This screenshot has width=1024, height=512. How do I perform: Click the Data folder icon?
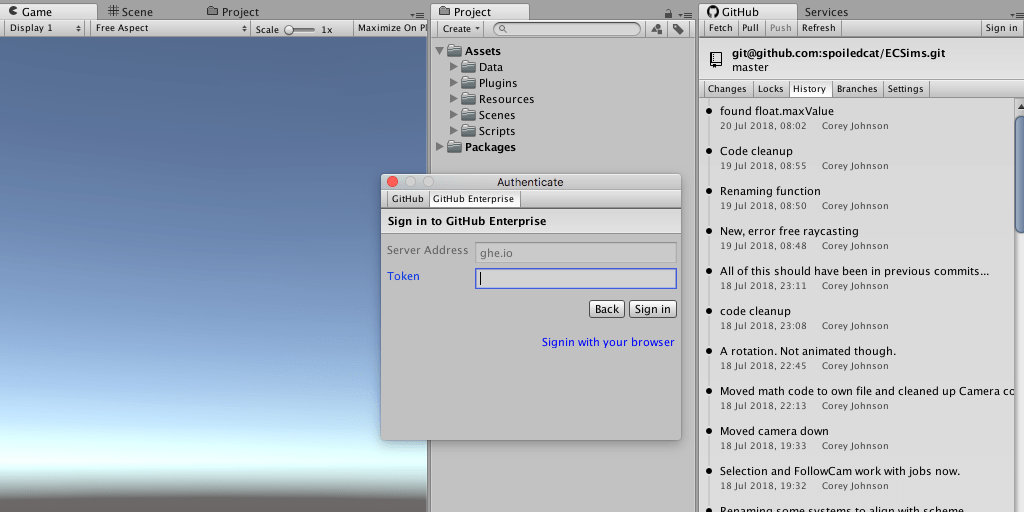(x=468, y=67)
